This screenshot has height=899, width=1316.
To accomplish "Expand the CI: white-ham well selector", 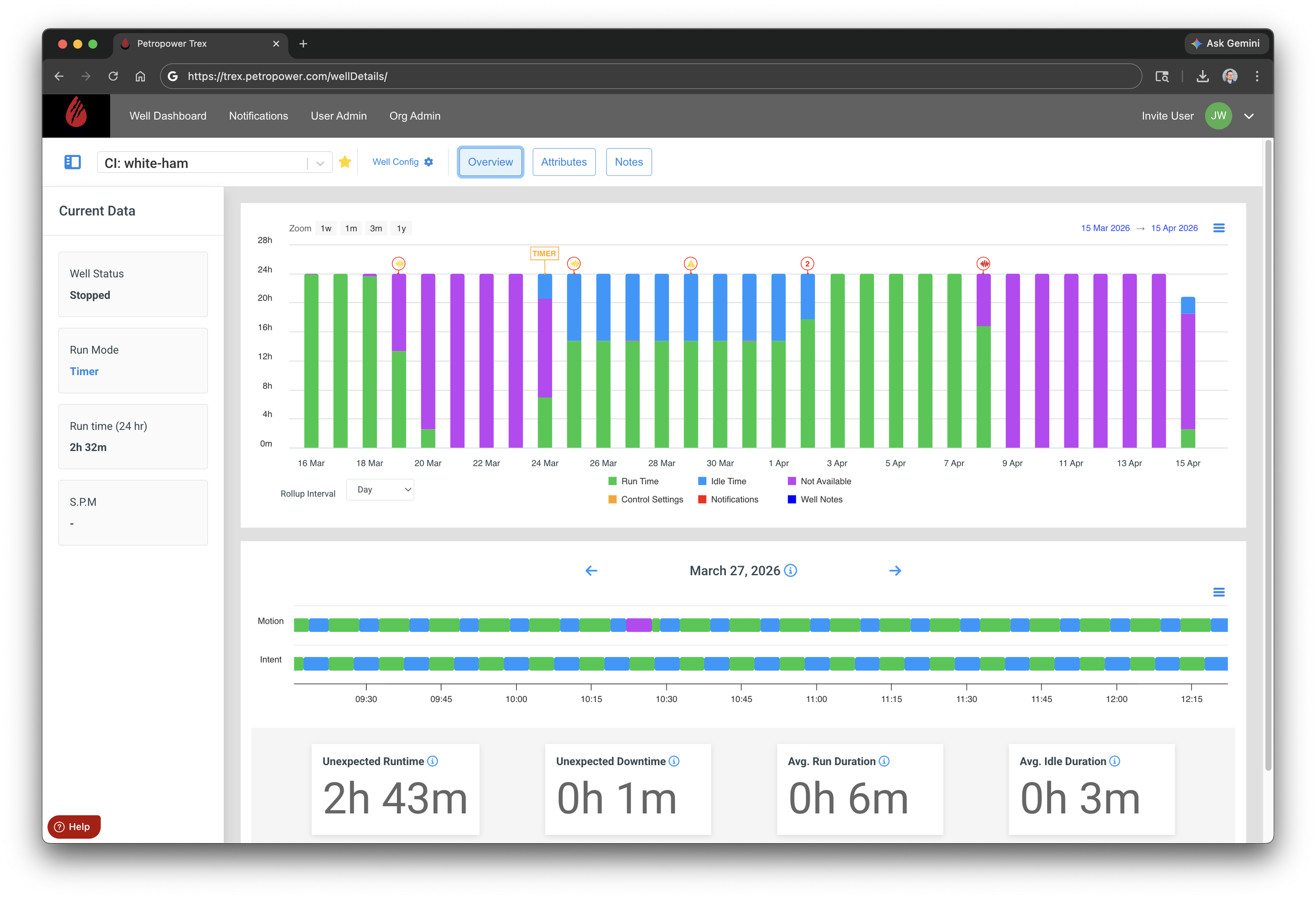I will [320, 163].
